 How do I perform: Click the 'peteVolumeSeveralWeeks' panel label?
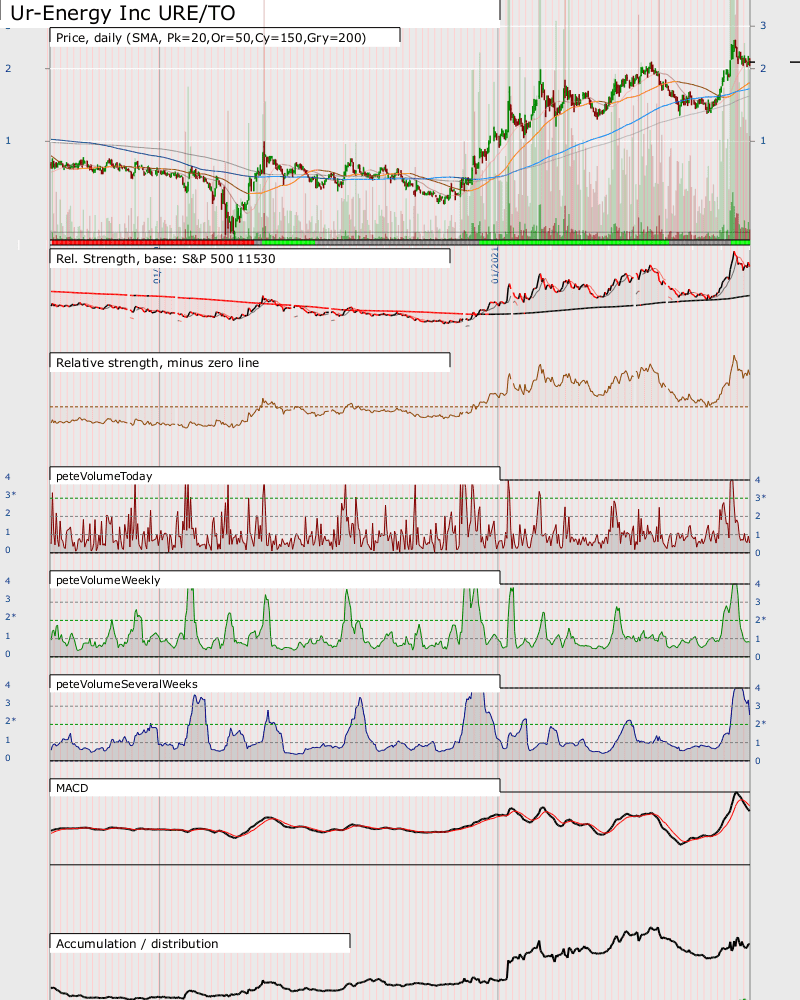point(127,684)
